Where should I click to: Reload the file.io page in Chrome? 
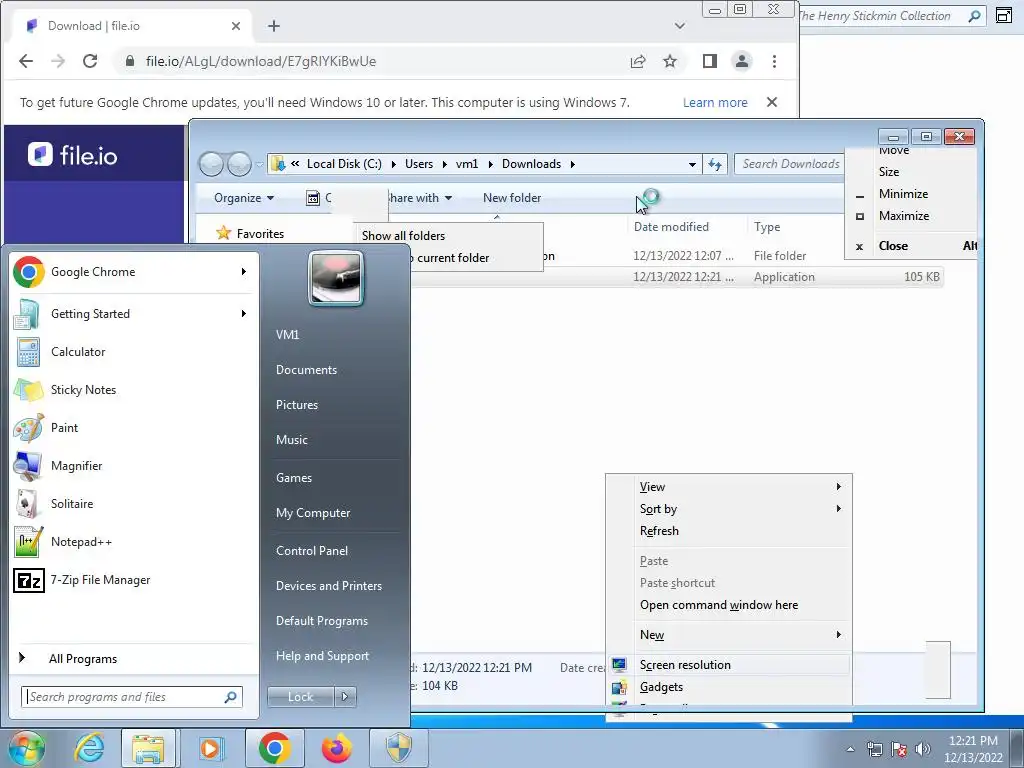click(90, 61)
